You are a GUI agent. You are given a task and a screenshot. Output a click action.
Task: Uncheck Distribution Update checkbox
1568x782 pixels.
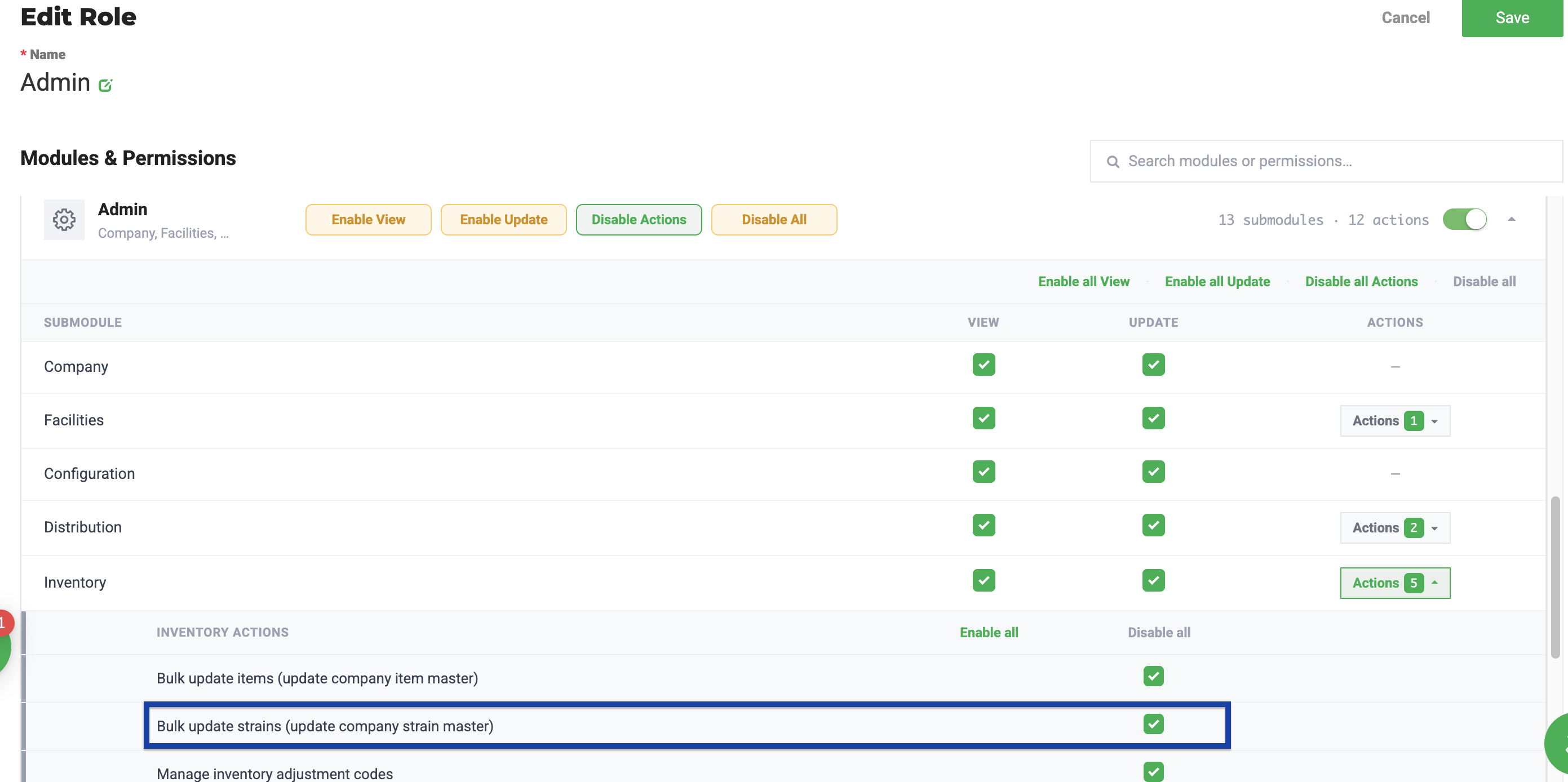[x=1154, y=526]
